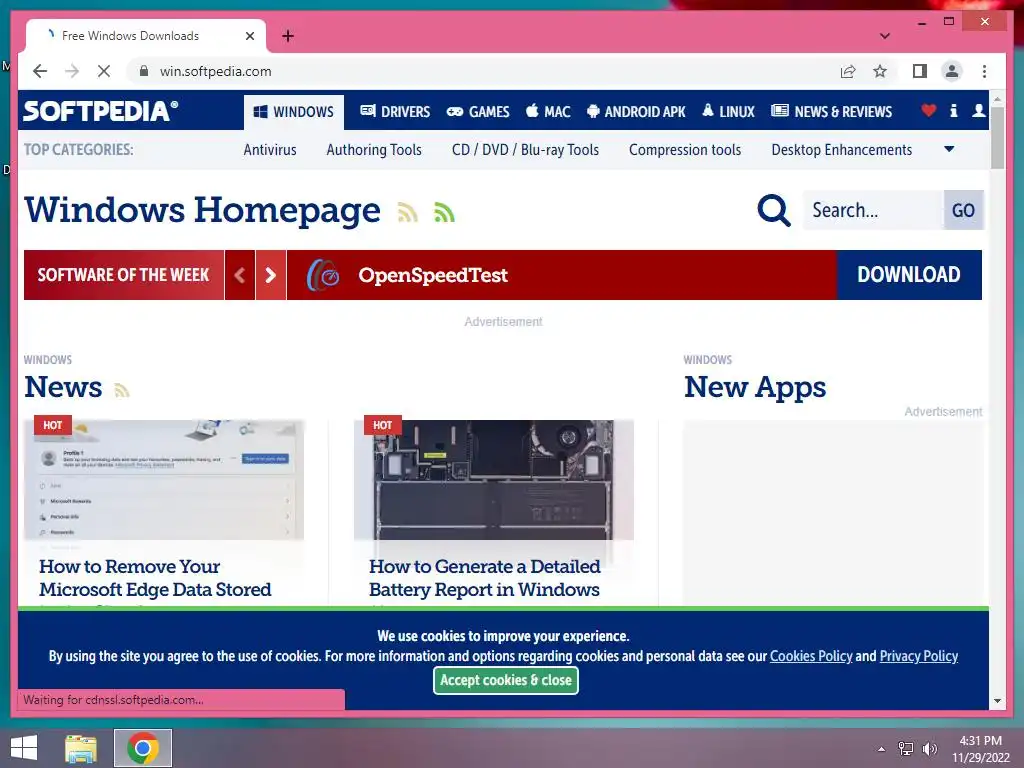The height and width of the screenshot is (768, 1024).
Task: Open the Linux section
Action: point(728,112)
